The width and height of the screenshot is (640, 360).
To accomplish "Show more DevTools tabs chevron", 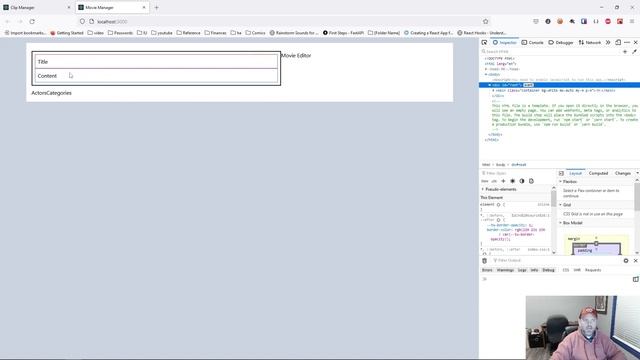I will point(608,42).
